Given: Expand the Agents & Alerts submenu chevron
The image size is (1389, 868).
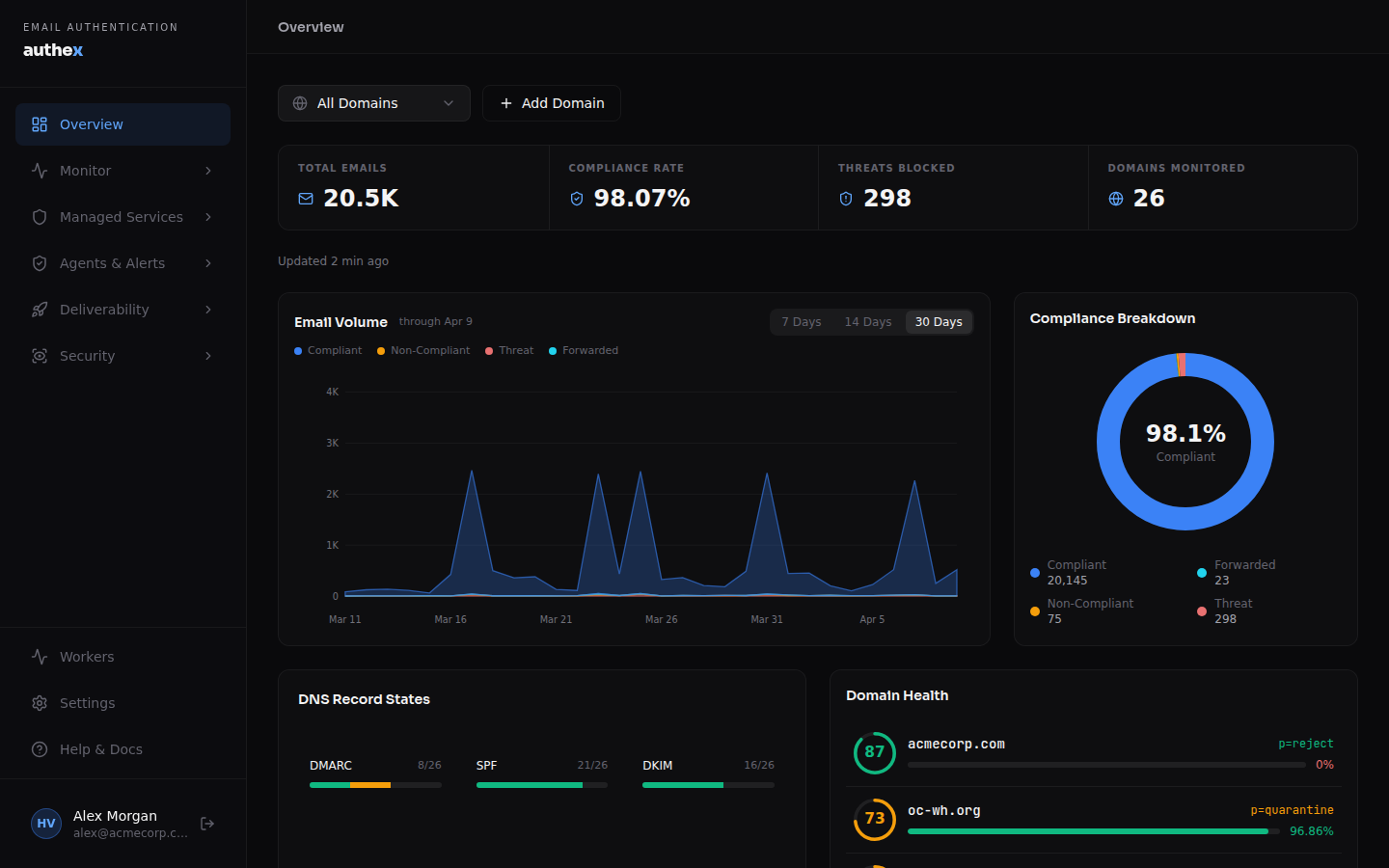Looking at the screenshot, I should tap(208, 263).
